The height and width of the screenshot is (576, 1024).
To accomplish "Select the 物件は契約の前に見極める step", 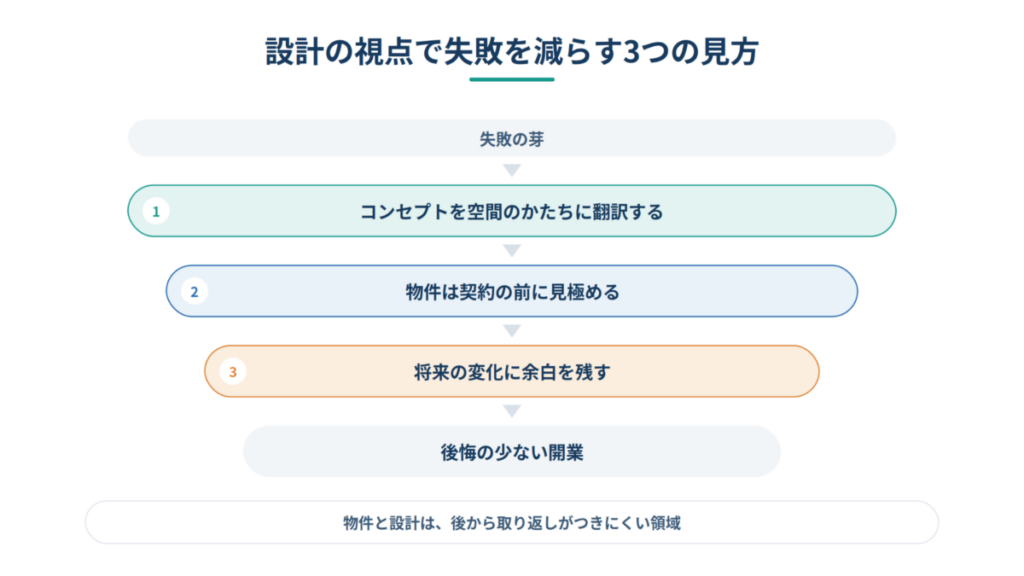I will (512, 291).
